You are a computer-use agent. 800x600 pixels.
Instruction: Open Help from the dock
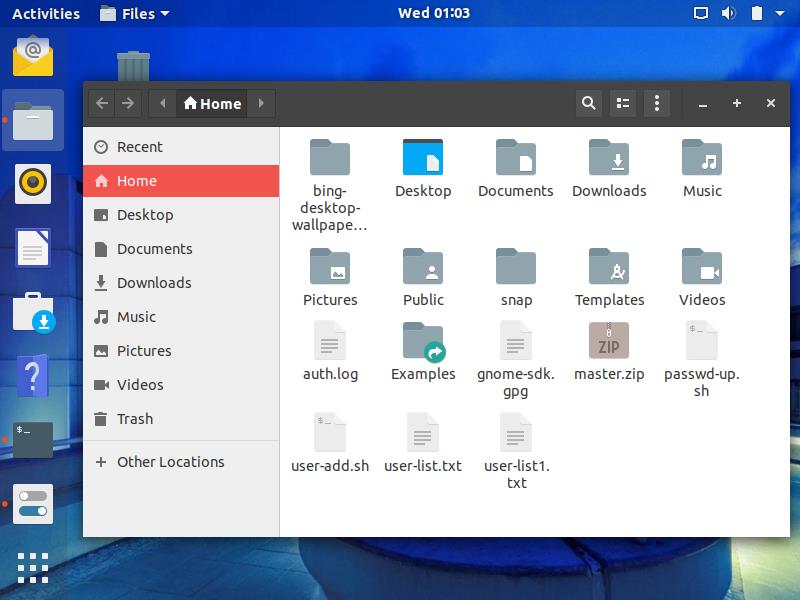tap(33, 376)
